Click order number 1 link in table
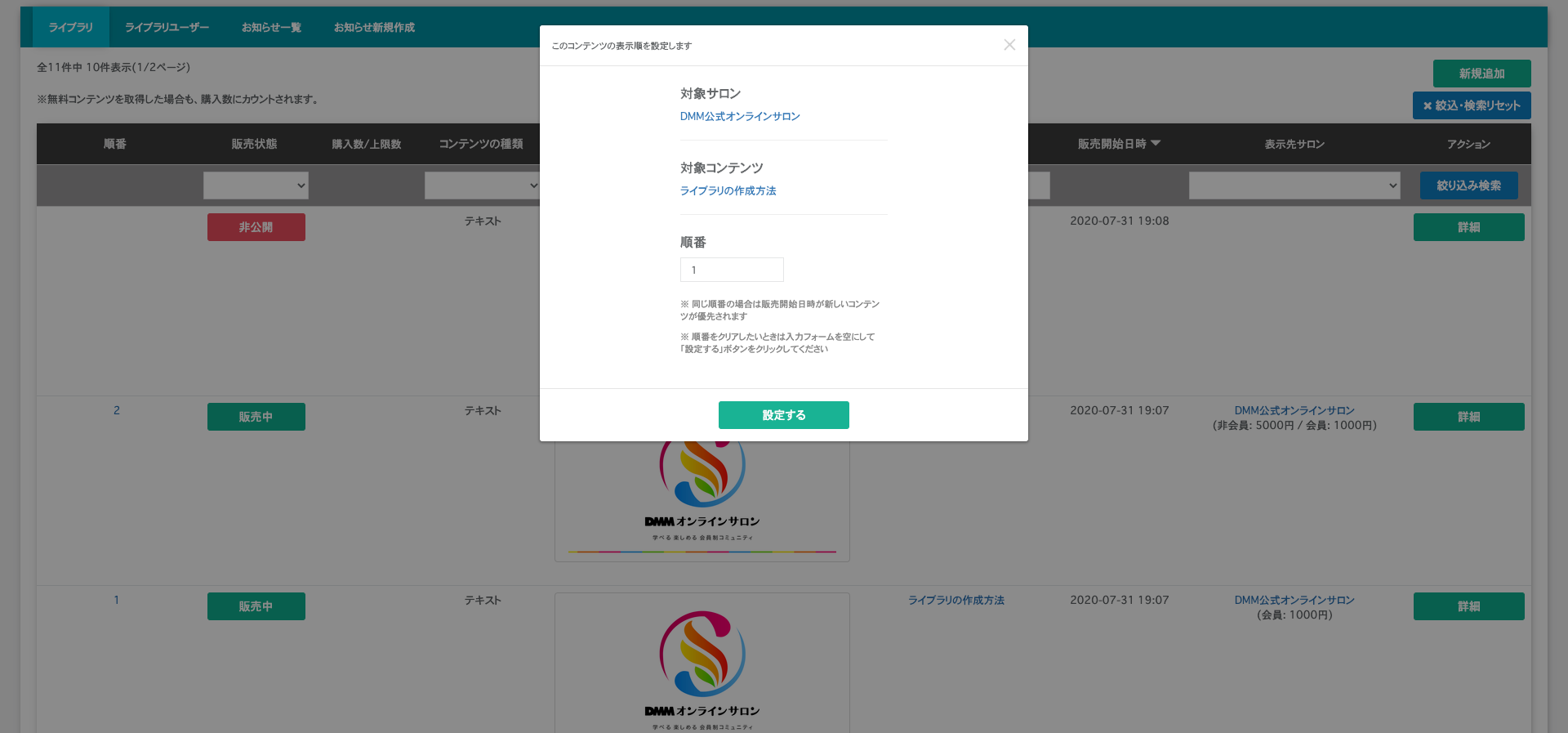This screenshot has width=1568, height=733. (x=117, y=601)
